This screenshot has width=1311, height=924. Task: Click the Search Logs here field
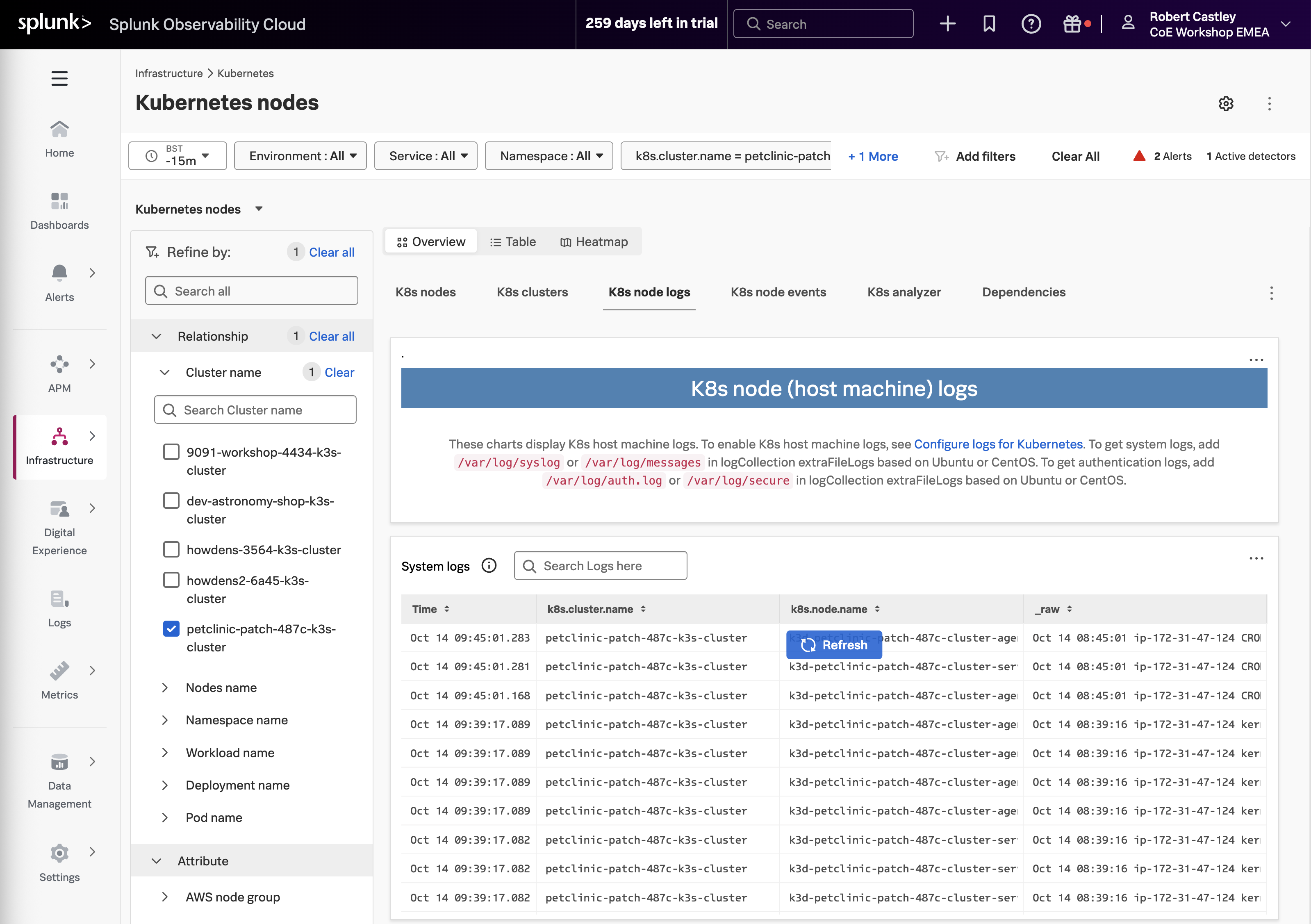point(601,565)
